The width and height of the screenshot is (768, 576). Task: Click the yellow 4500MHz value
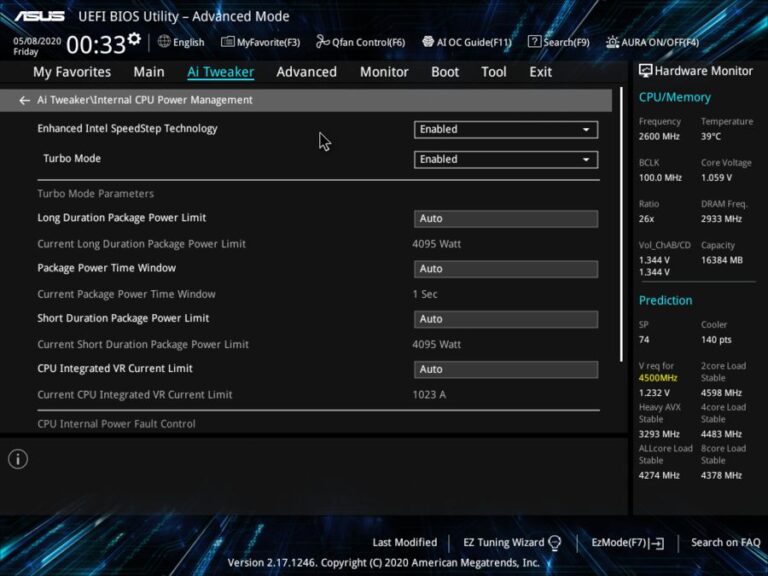pyautogui.click(x=658, y=378)
